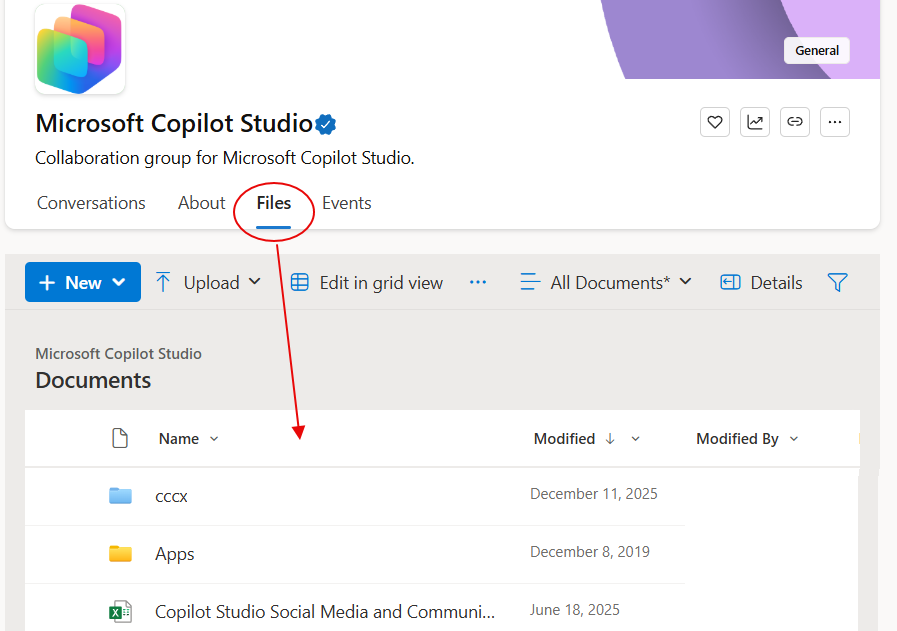Open the cccx folder link
The height and width of the screenshot is (631, 897).
(171, 495)
